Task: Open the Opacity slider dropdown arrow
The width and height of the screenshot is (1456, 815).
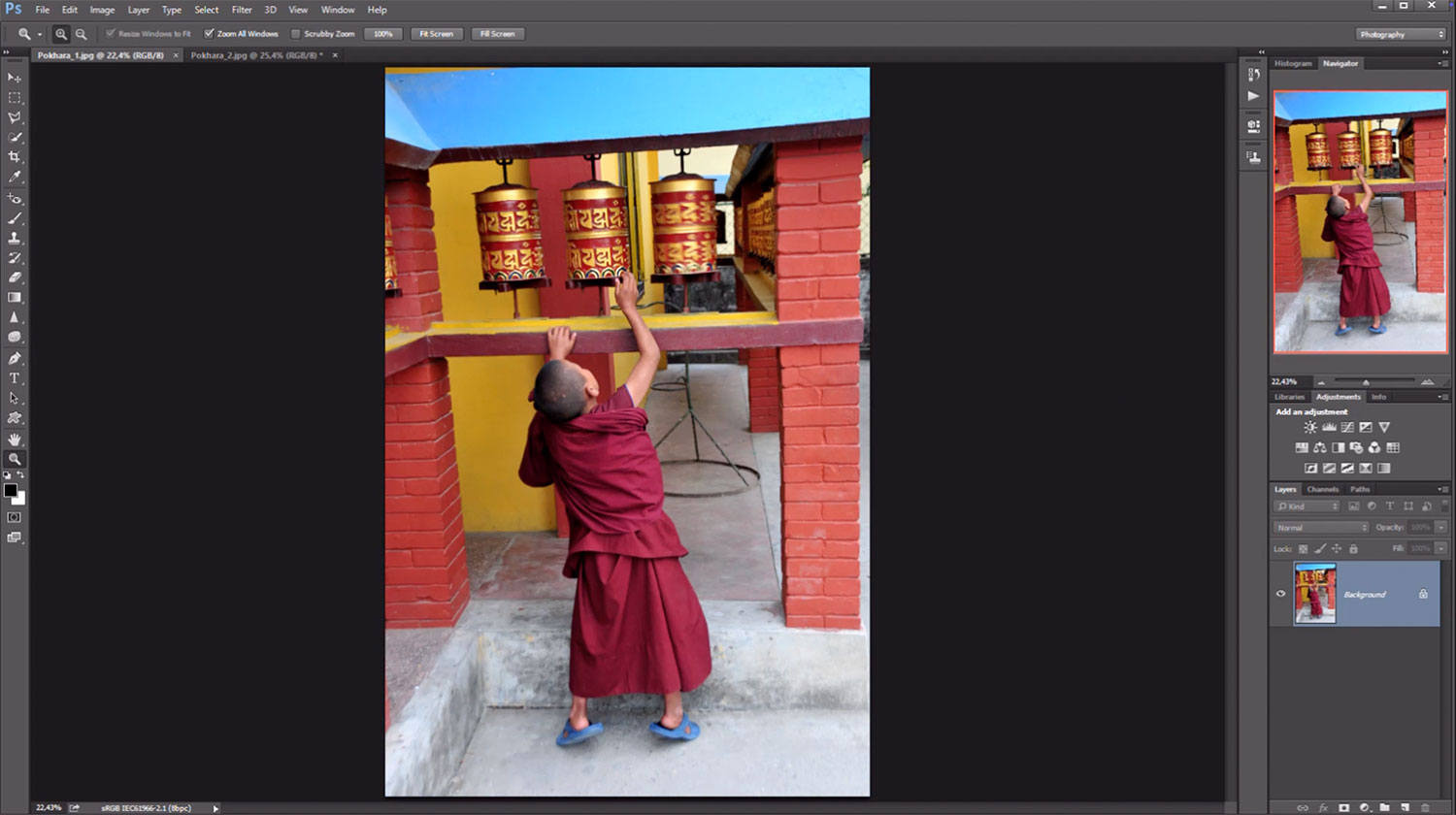Action: 1441,528
